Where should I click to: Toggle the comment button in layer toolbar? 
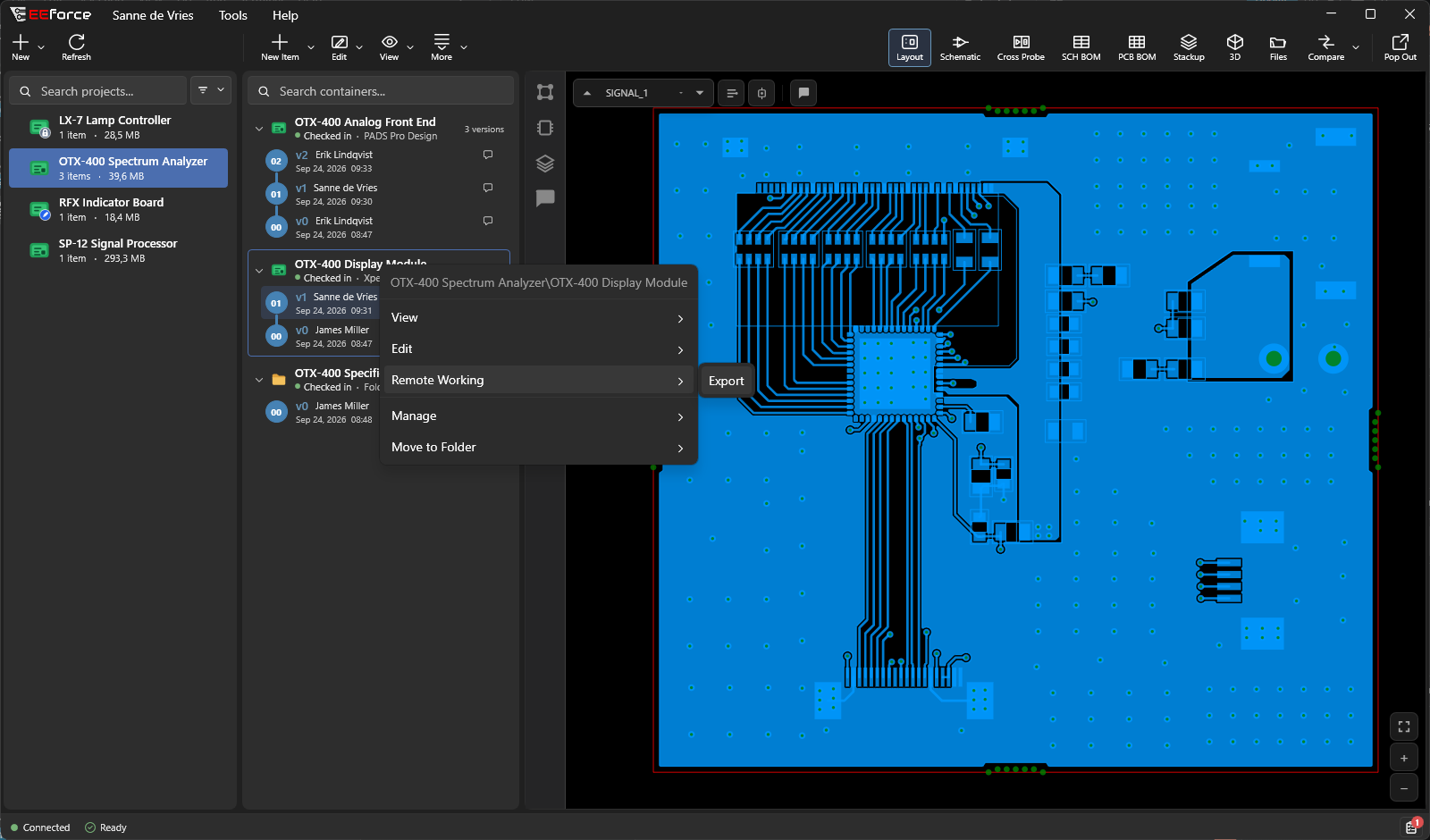[x=803, y=93]
